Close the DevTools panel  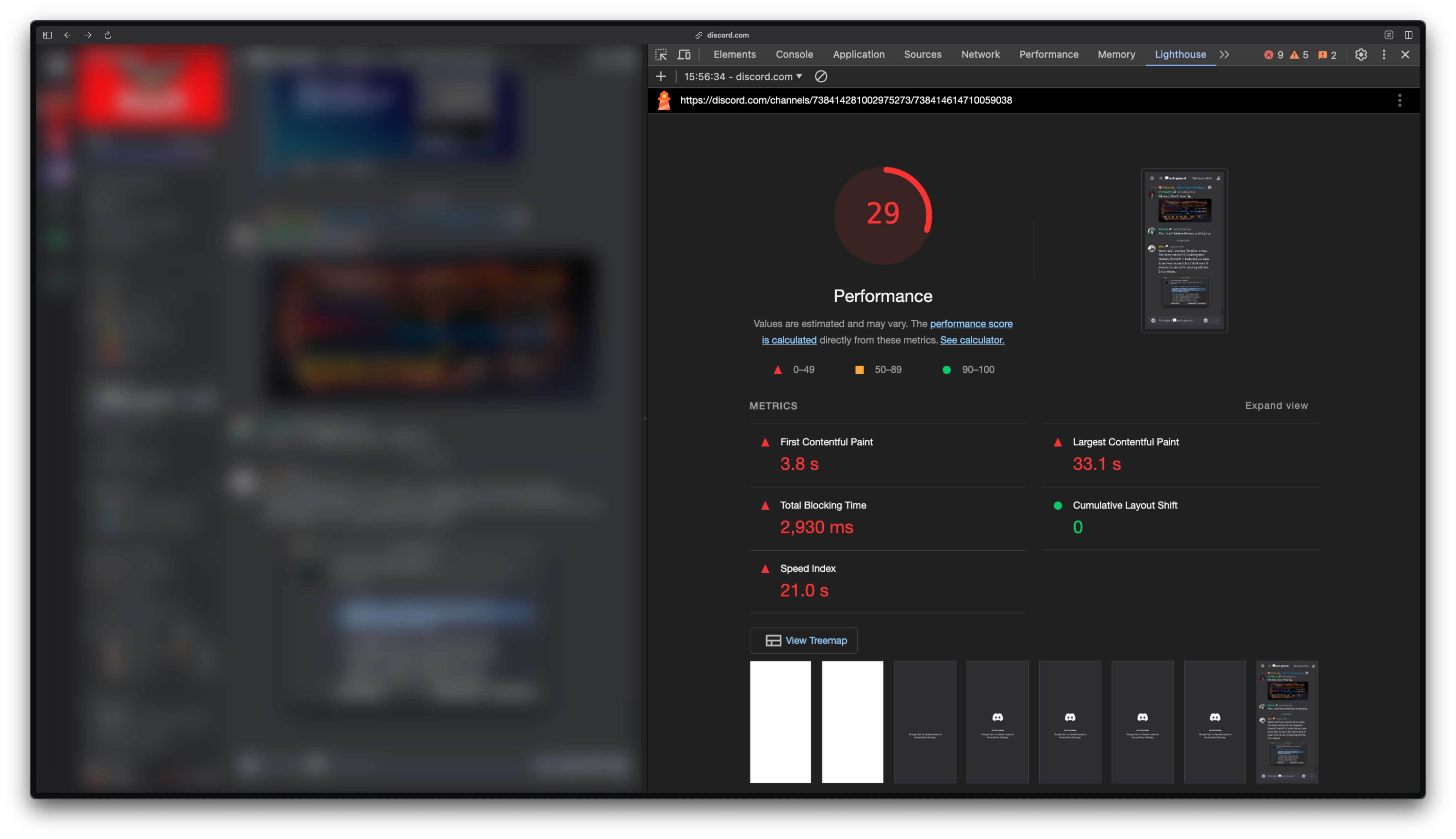coord(1405,55)
